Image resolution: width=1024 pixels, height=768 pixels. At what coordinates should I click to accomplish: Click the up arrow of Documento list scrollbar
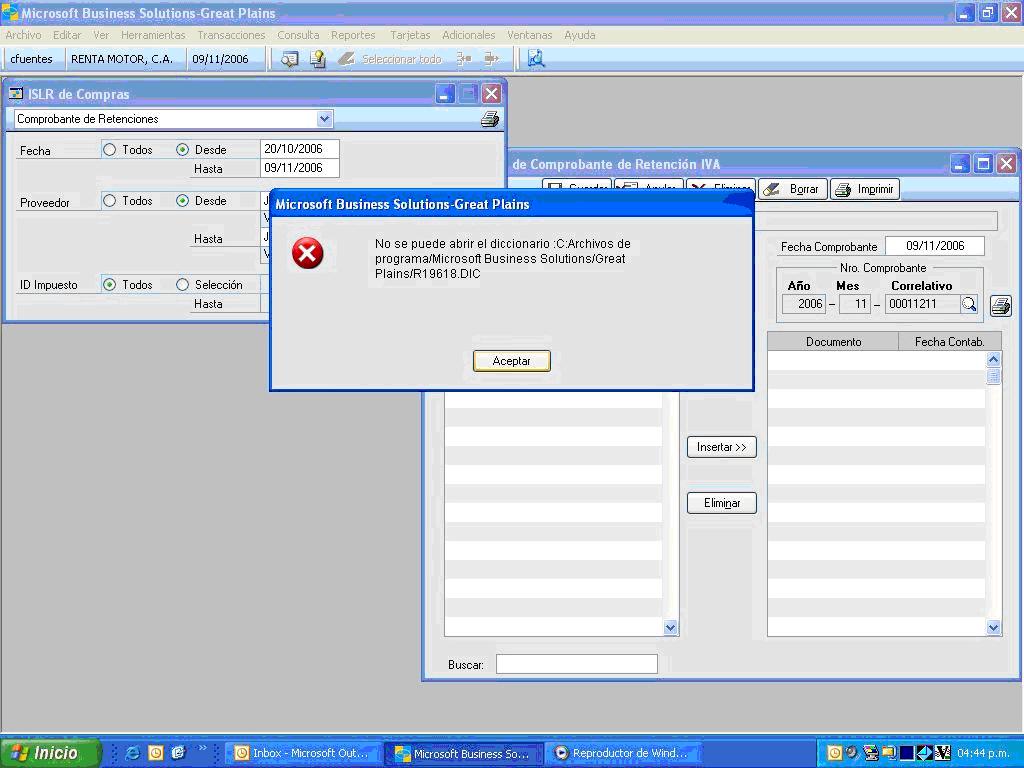pos(993,359)
